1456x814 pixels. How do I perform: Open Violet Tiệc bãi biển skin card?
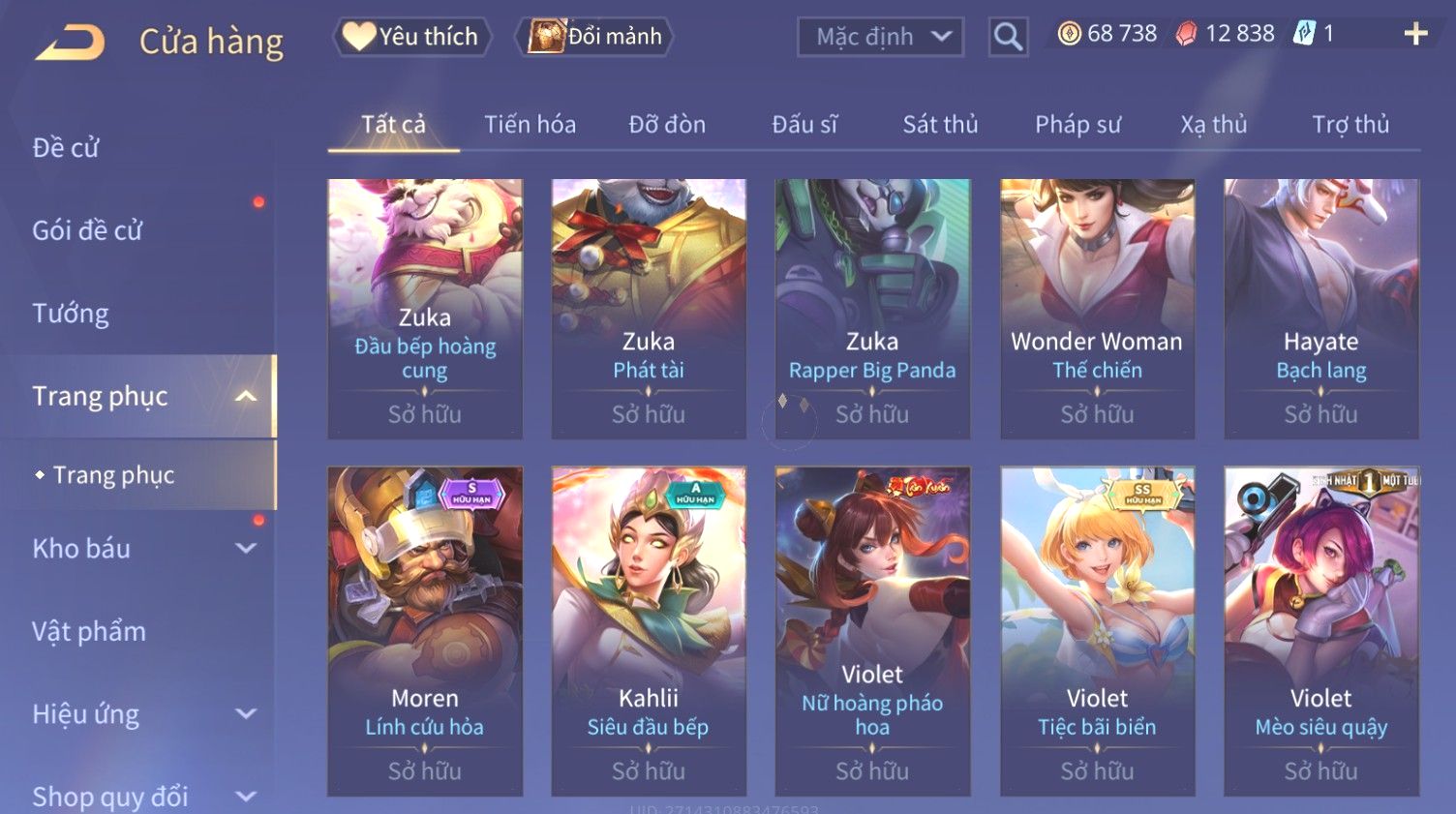coord(1097,631)
